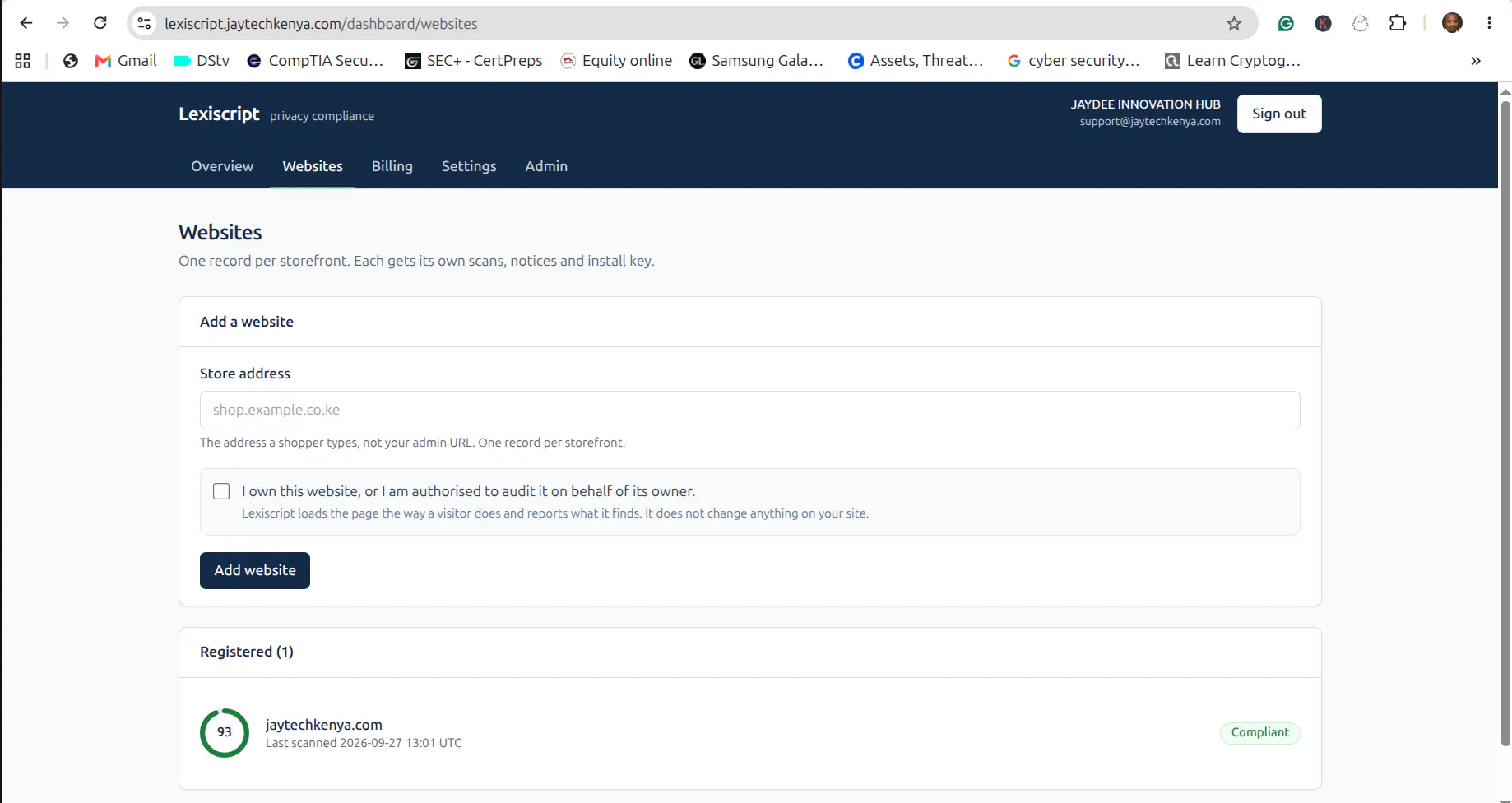This screenshot has height=803, width=1512.
Task: Open the Extensions puzzle icon
Action: [1398, 23]
